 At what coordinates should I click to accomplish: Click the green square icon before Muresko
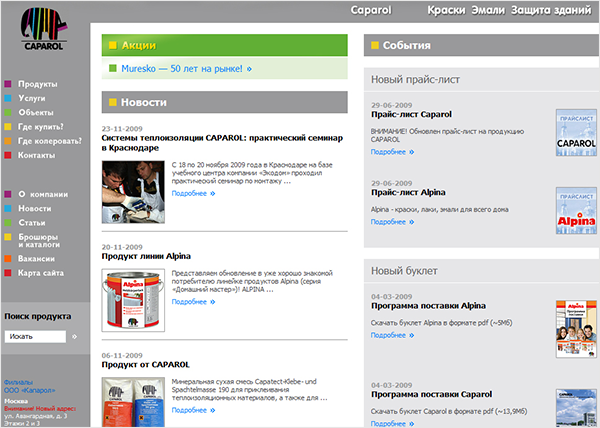tap(112, 68)
